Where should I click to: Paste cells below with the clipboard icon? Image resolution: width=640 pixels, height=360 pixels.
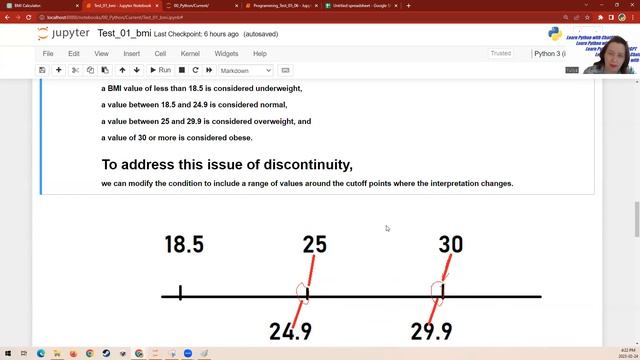coord(105,70)
